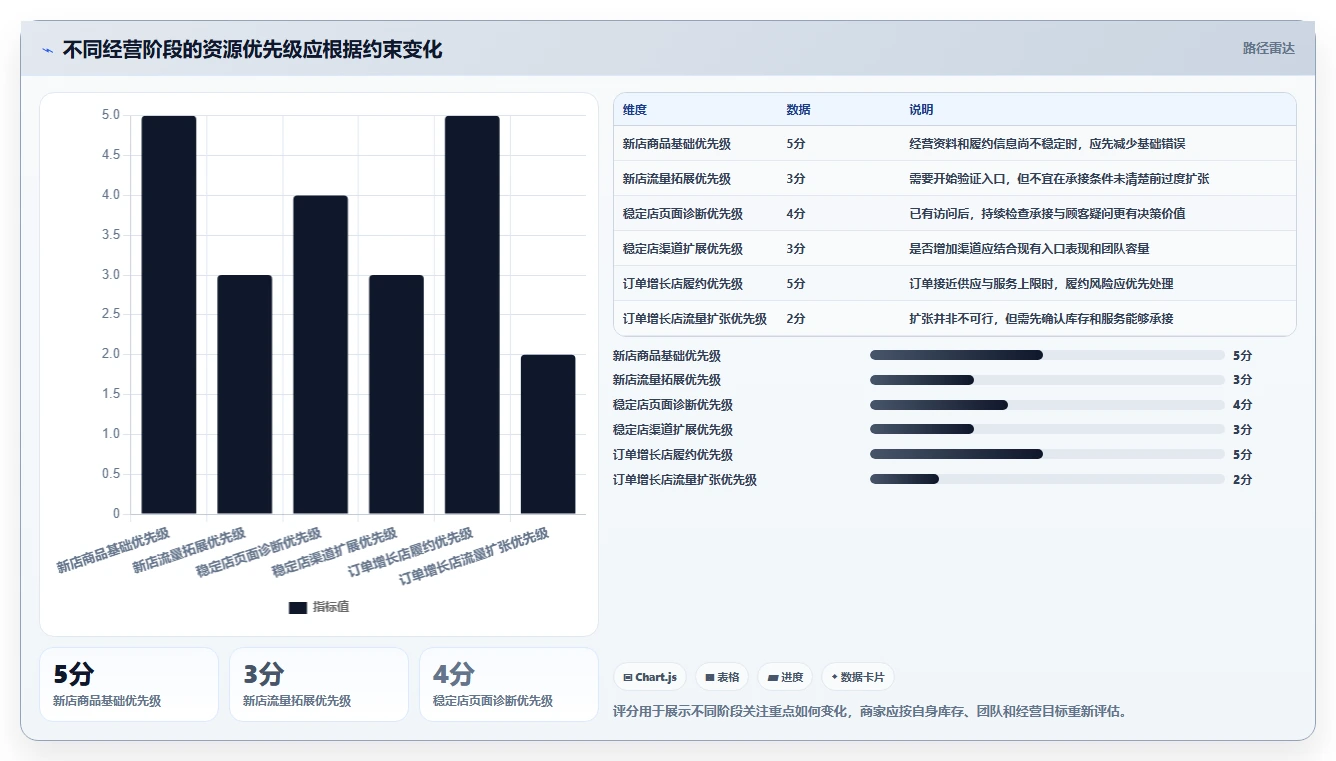Click the 路径雷达 label in header
This screenshot has height=761, width=1336.
click(1268, 48)
